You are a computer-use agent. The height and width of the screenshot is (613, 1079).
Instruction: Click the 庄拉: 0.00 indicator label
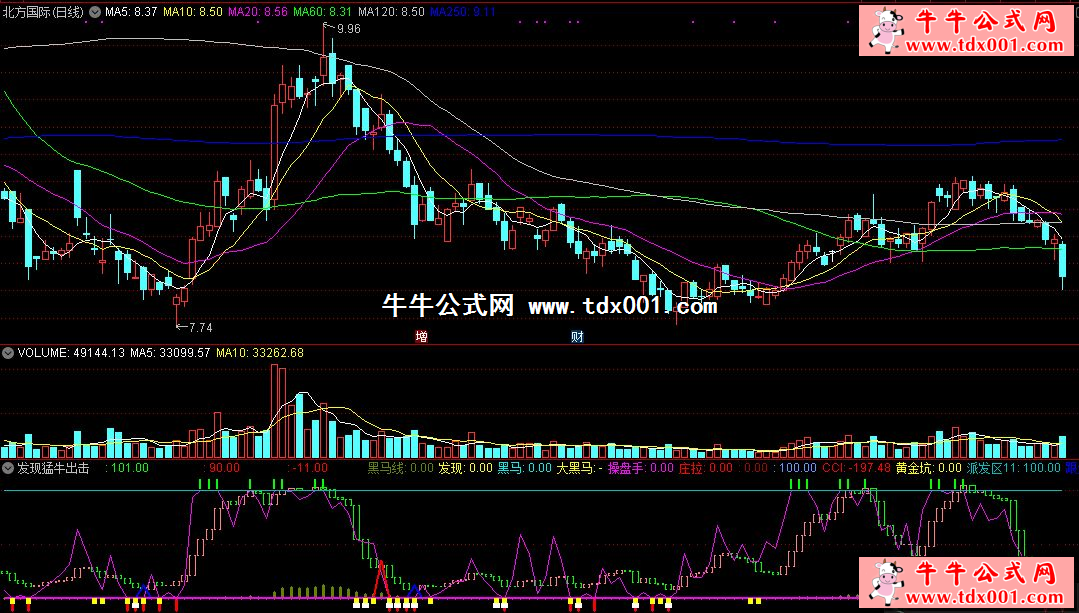point(706,468)
